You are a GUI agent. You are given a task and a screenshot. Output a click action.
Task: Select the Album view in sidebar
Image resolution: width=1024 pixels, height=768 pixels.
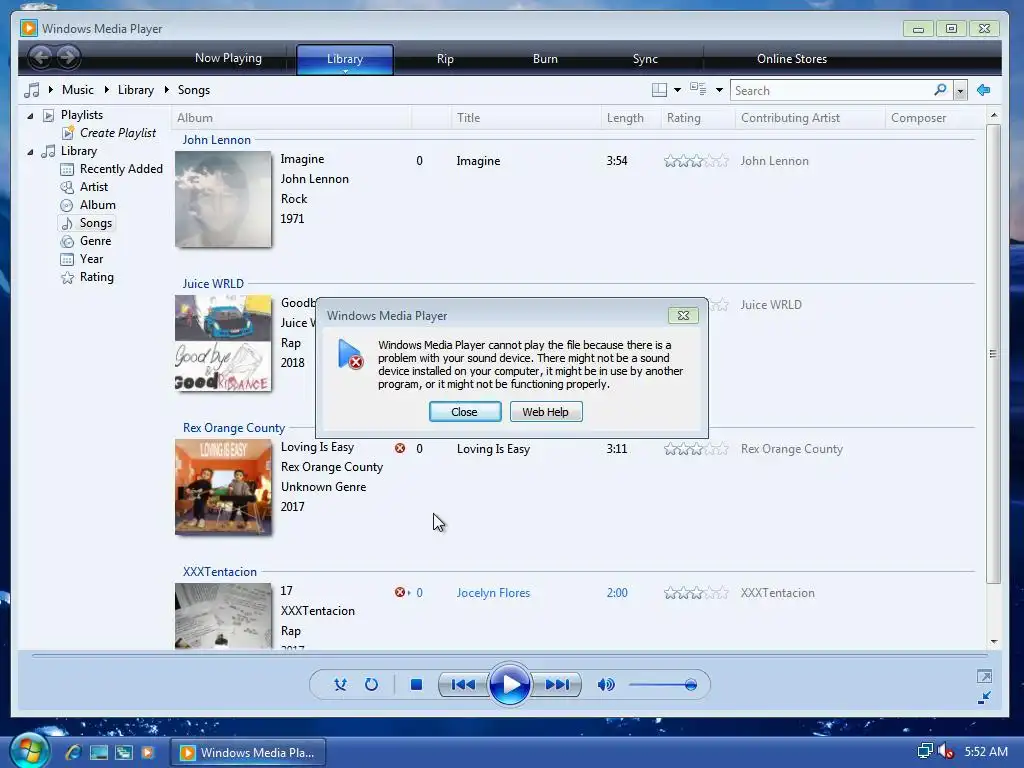click(97, 205)
